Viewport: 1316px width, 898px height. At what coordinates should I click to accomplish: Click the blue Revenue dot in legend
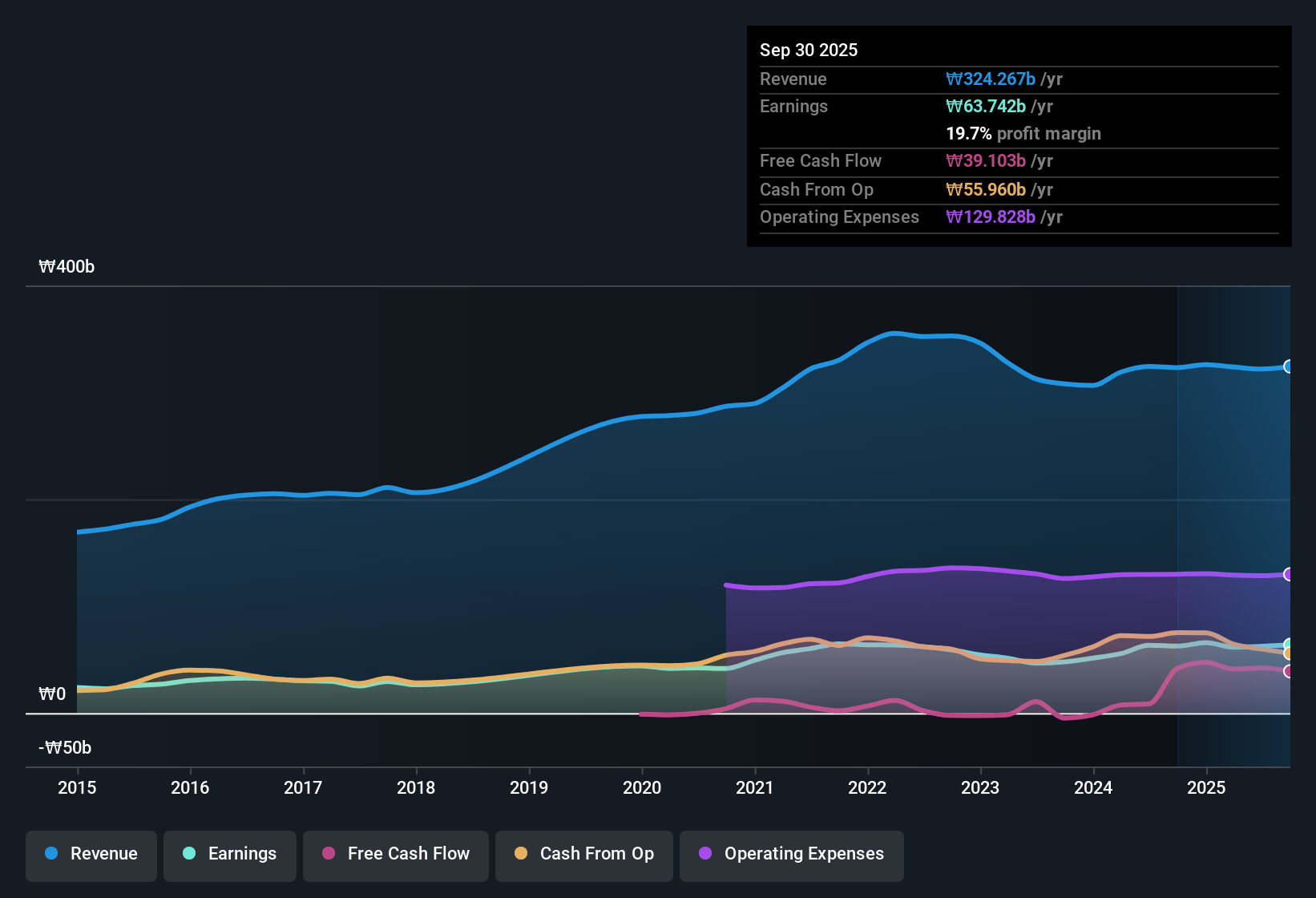(x=51, y=854)
